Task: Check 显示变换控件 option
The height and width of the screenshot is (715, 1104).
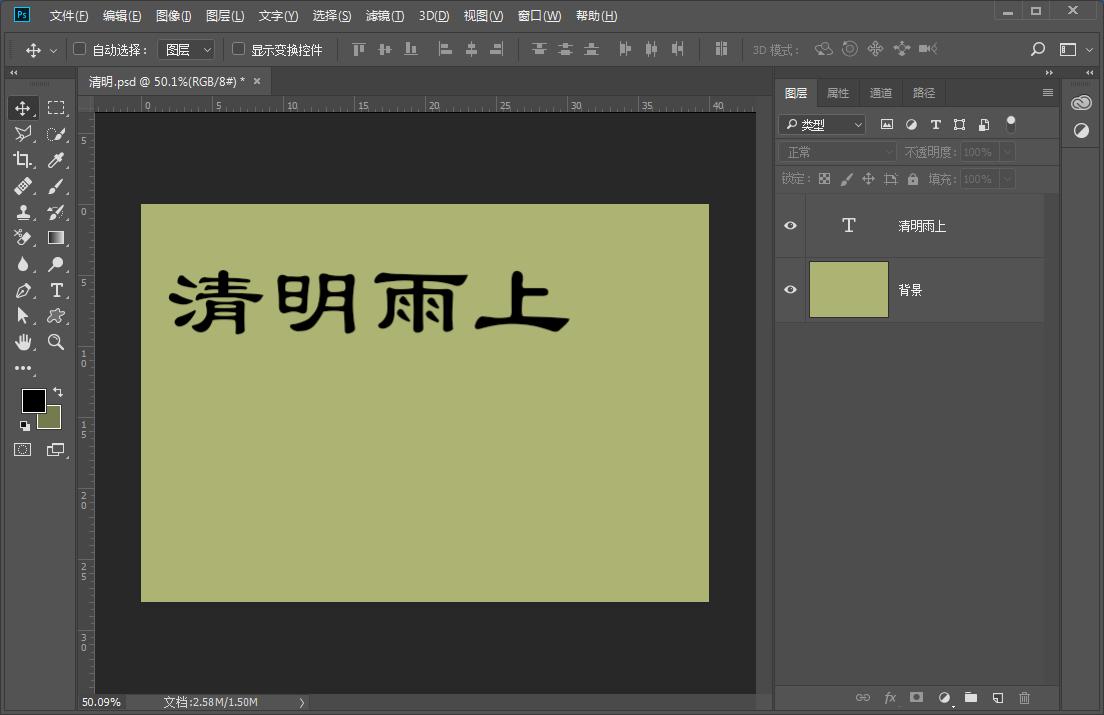Action: [x=238, y=48]
